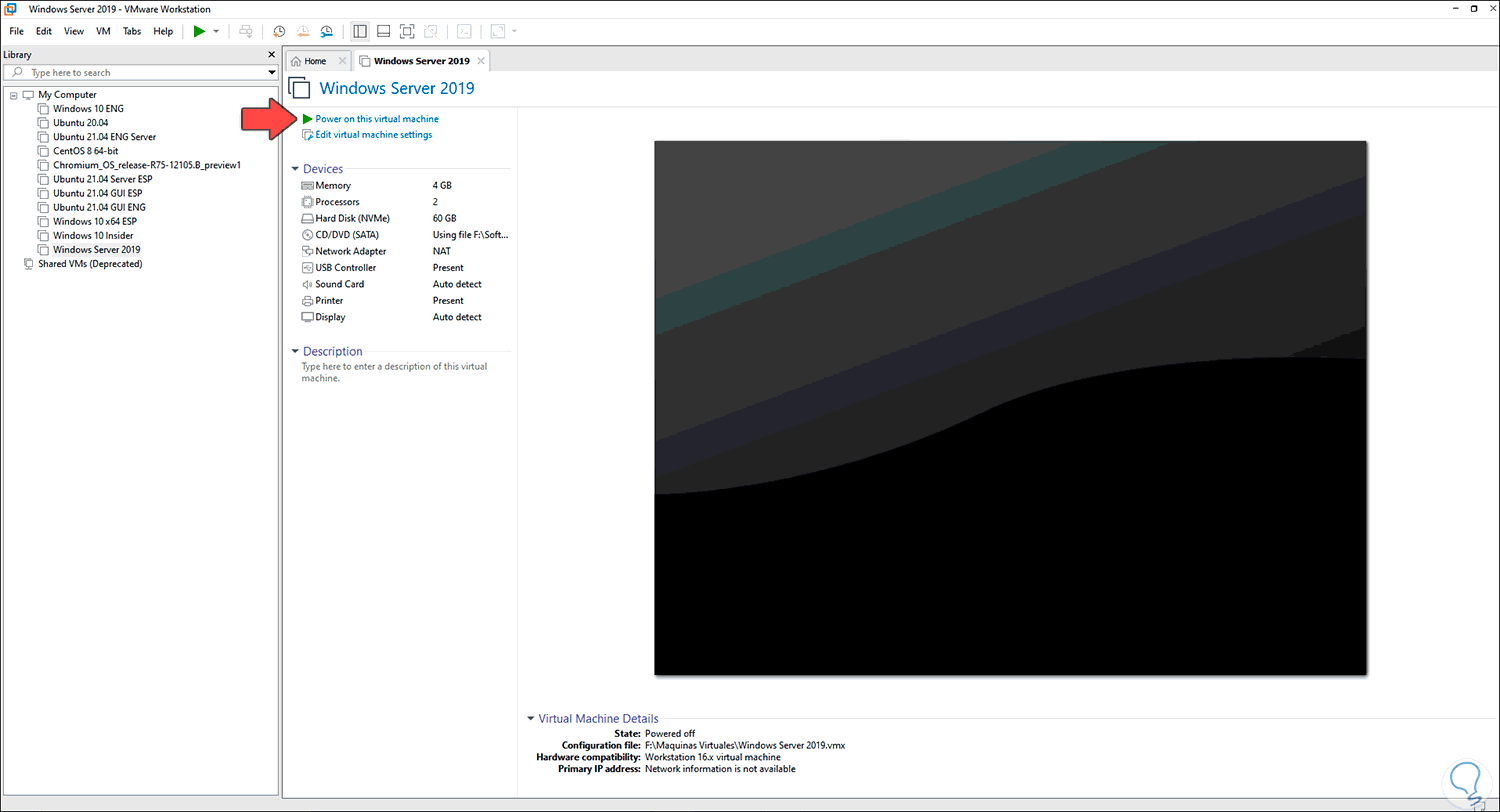
Task: Select My Computer in the library
Action: click(67, 95)
